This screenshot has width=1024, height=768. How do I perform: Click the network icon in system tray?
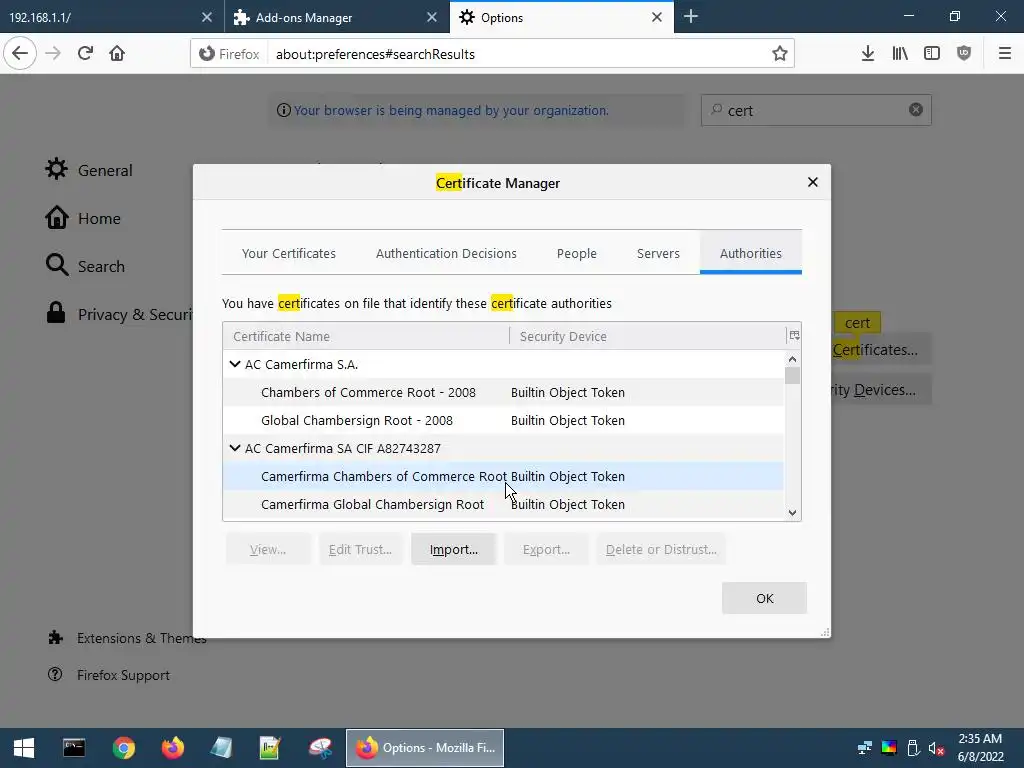click(x=865, y=748)
